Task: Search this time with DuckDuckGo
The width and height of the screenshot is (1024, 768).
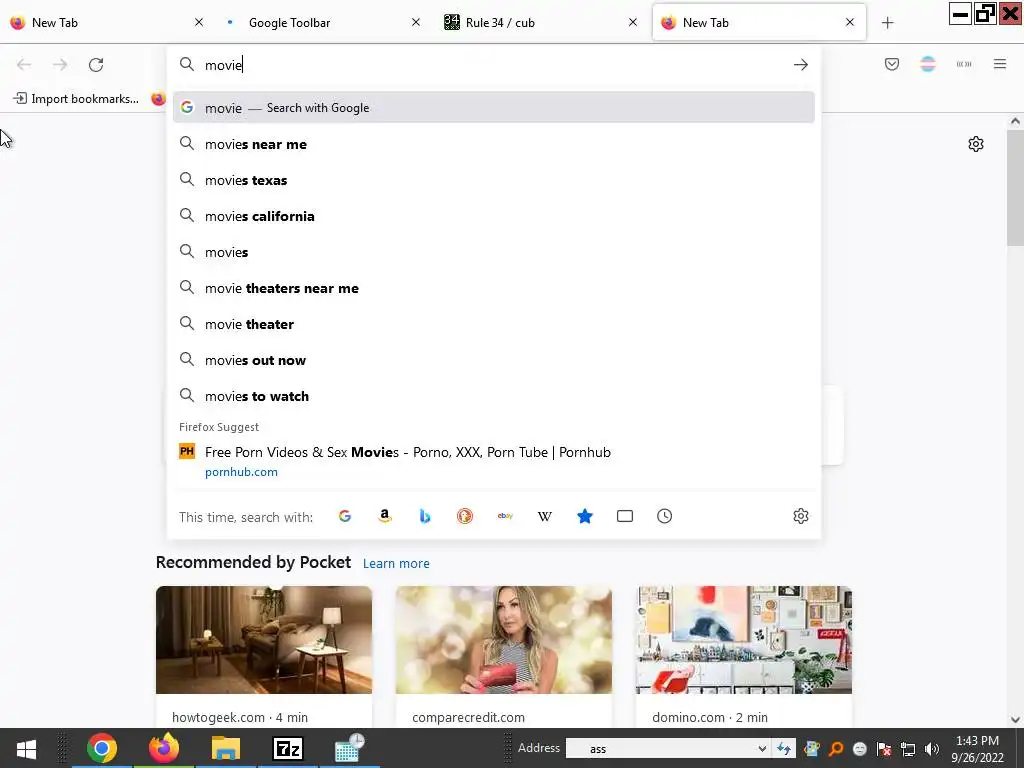Action: pos(465,517)
